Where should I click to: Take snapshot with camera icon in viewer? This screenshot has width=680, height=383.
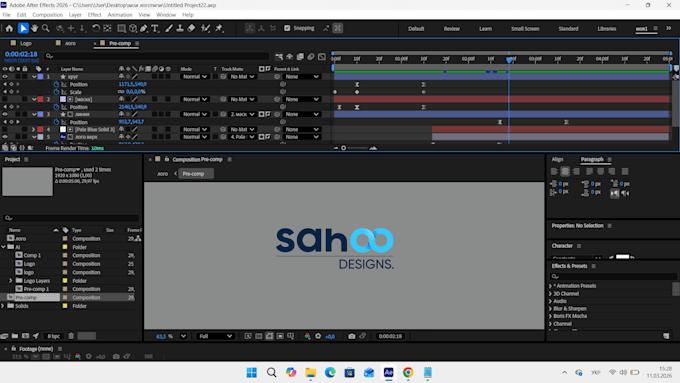[352, 336]
